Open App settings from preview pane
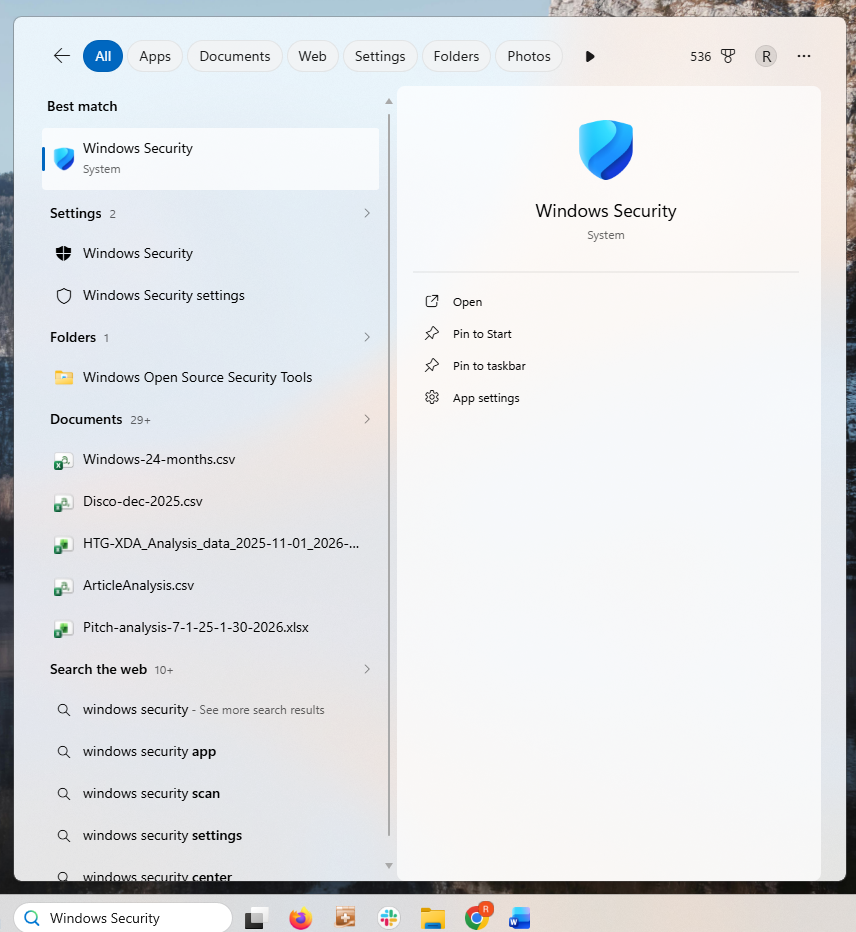 pyautogui.click(x=486, y=398)
